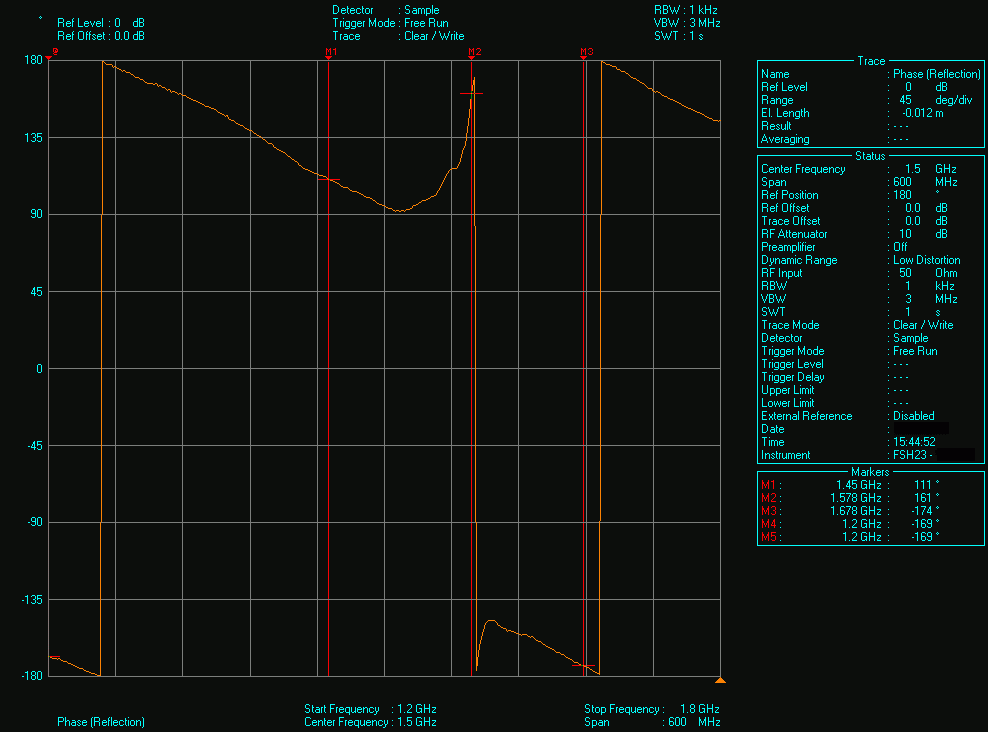Click the -135 label on the Y axis
This screenshot has height=732, width=988.
(x=32, y=600)
